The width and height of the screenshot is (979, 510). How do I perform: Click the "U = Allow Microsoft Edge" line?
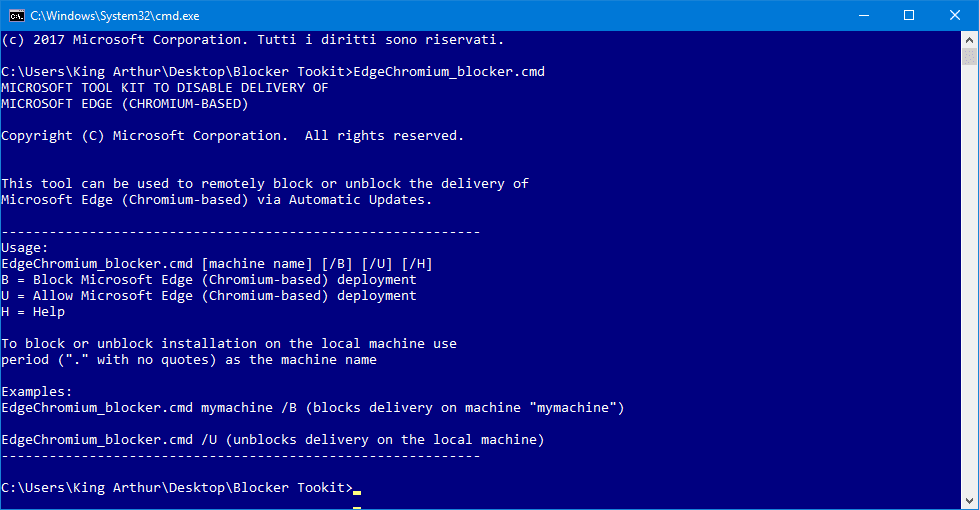pos(208,296)
